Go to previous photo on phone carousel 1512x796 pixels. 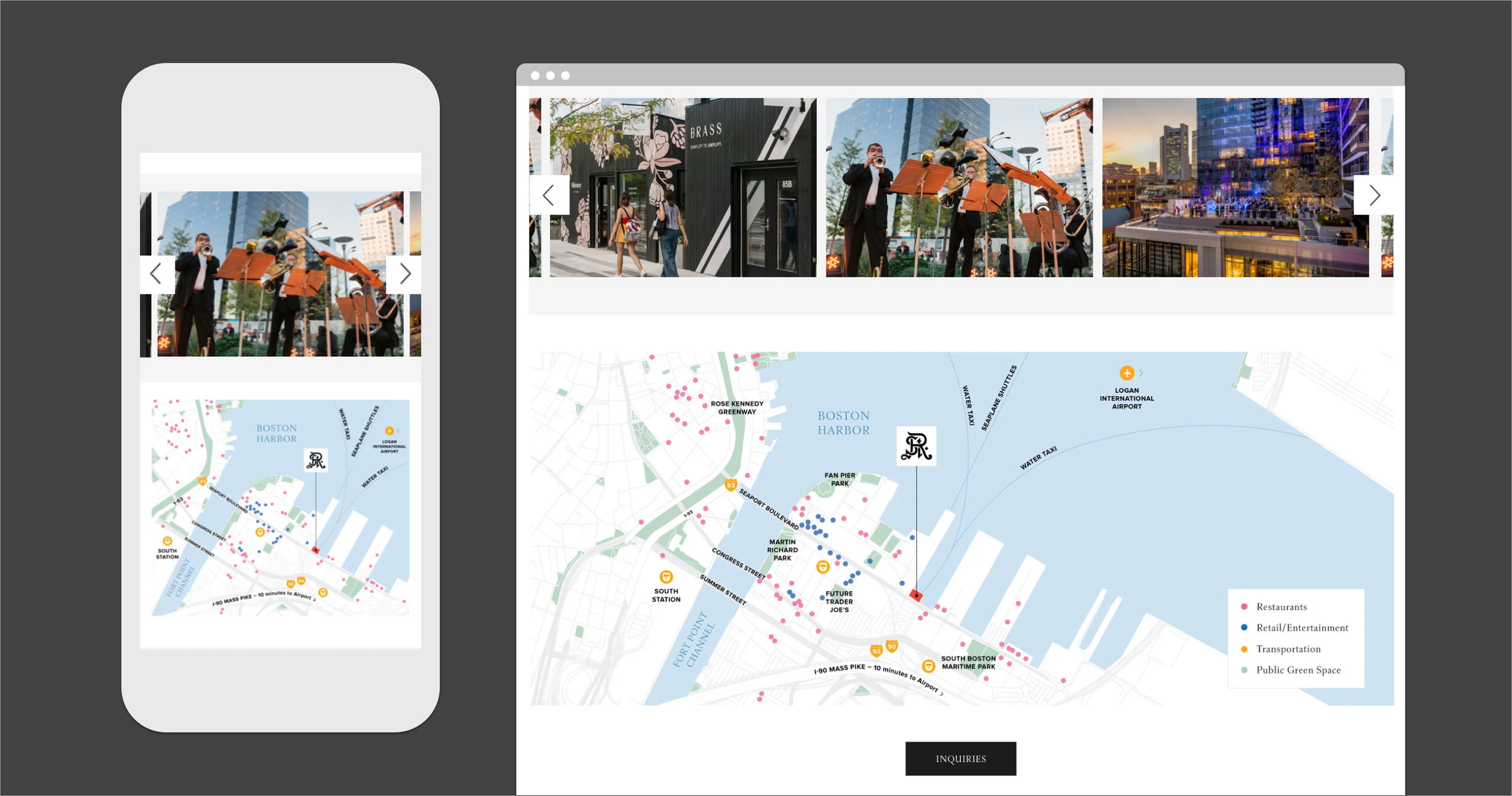[x=156, y=274]
